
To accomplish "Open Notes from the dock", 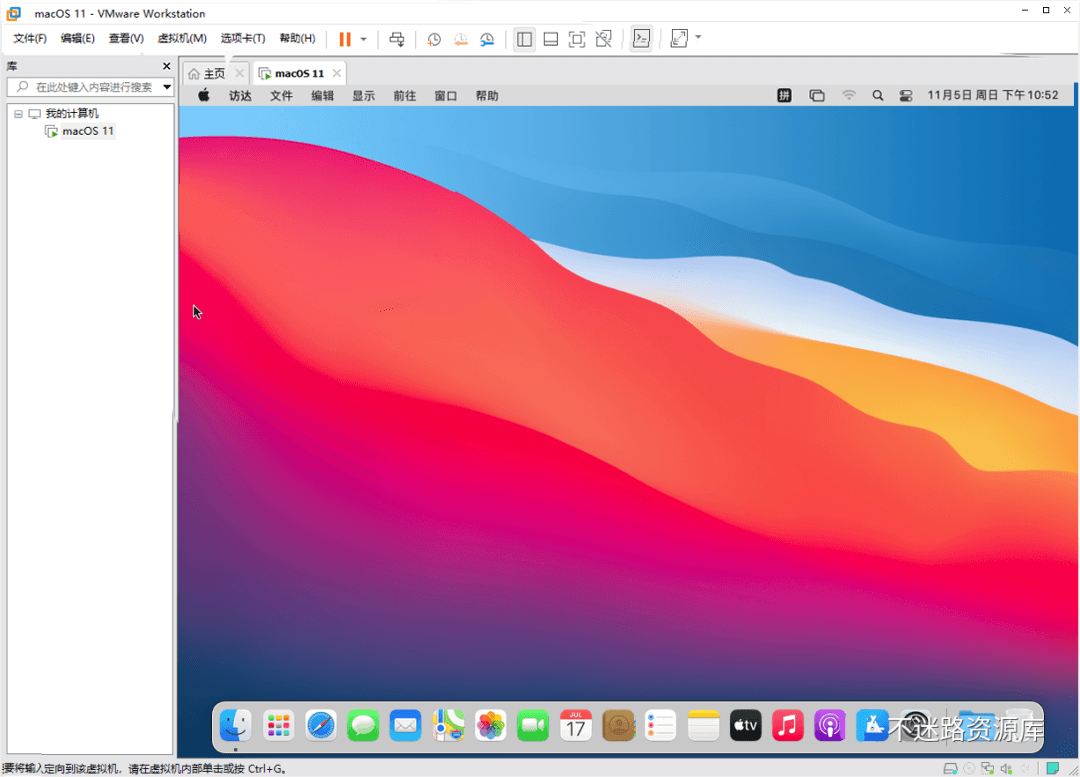I will (x=703, y=725).
